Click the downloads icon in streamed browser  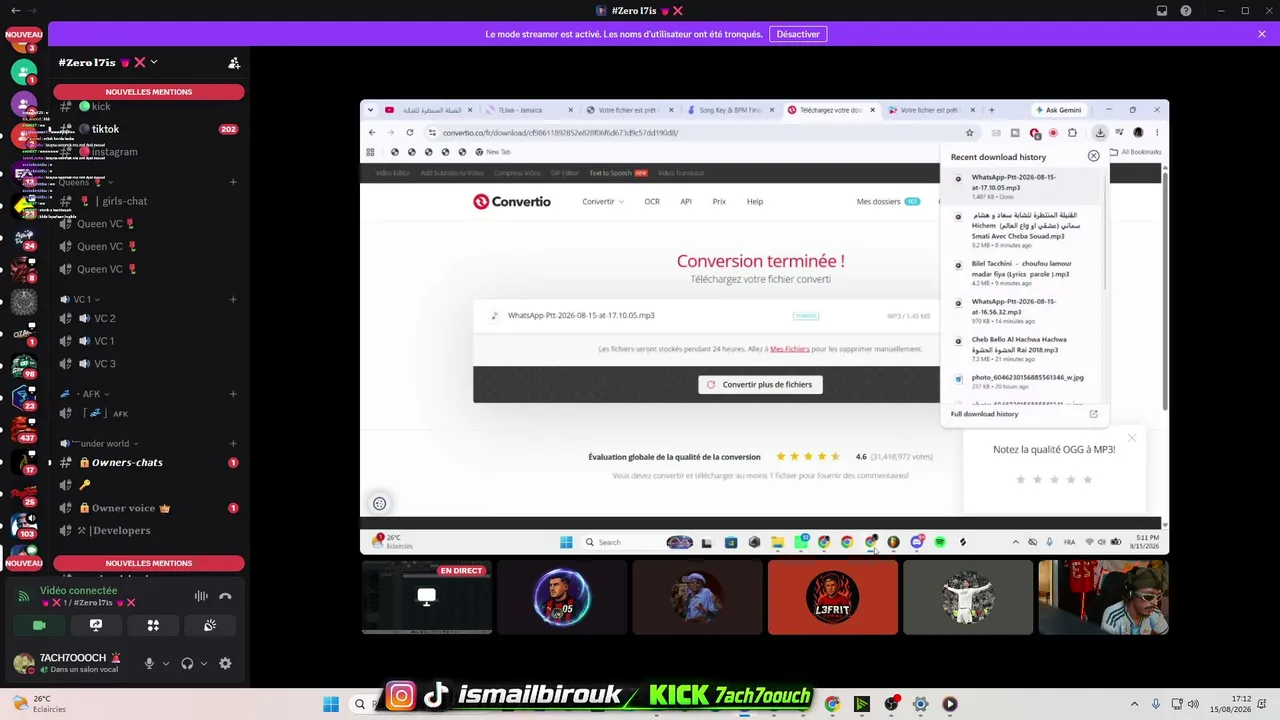1100,133
